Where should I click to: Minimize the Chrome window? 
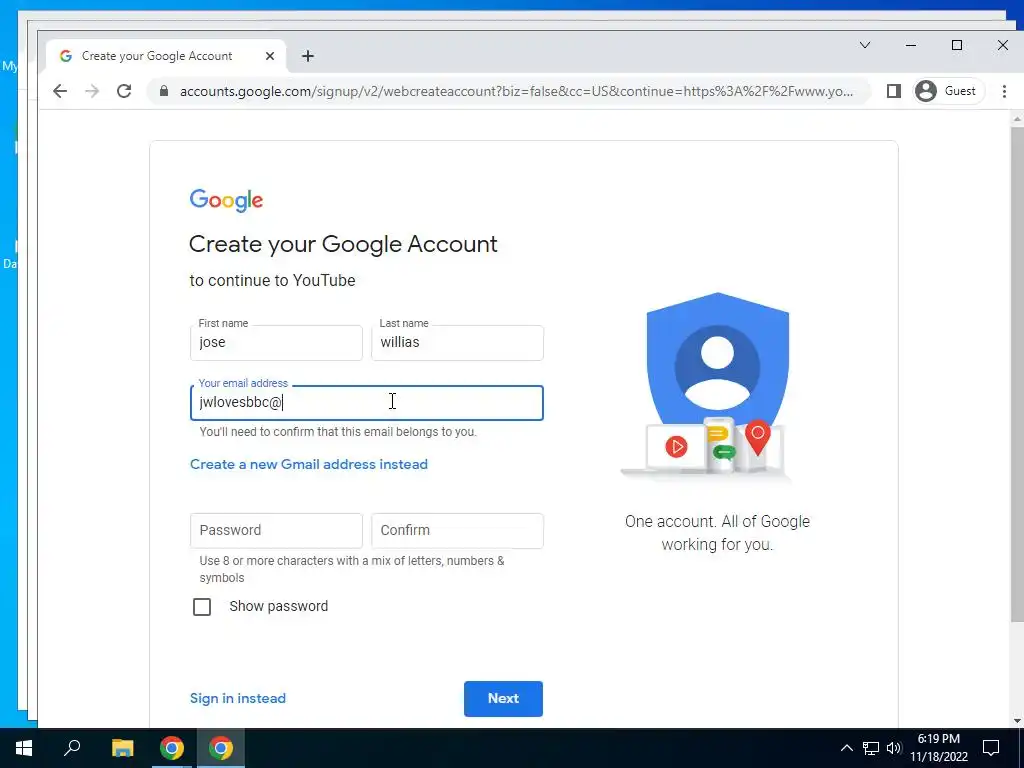911,45
